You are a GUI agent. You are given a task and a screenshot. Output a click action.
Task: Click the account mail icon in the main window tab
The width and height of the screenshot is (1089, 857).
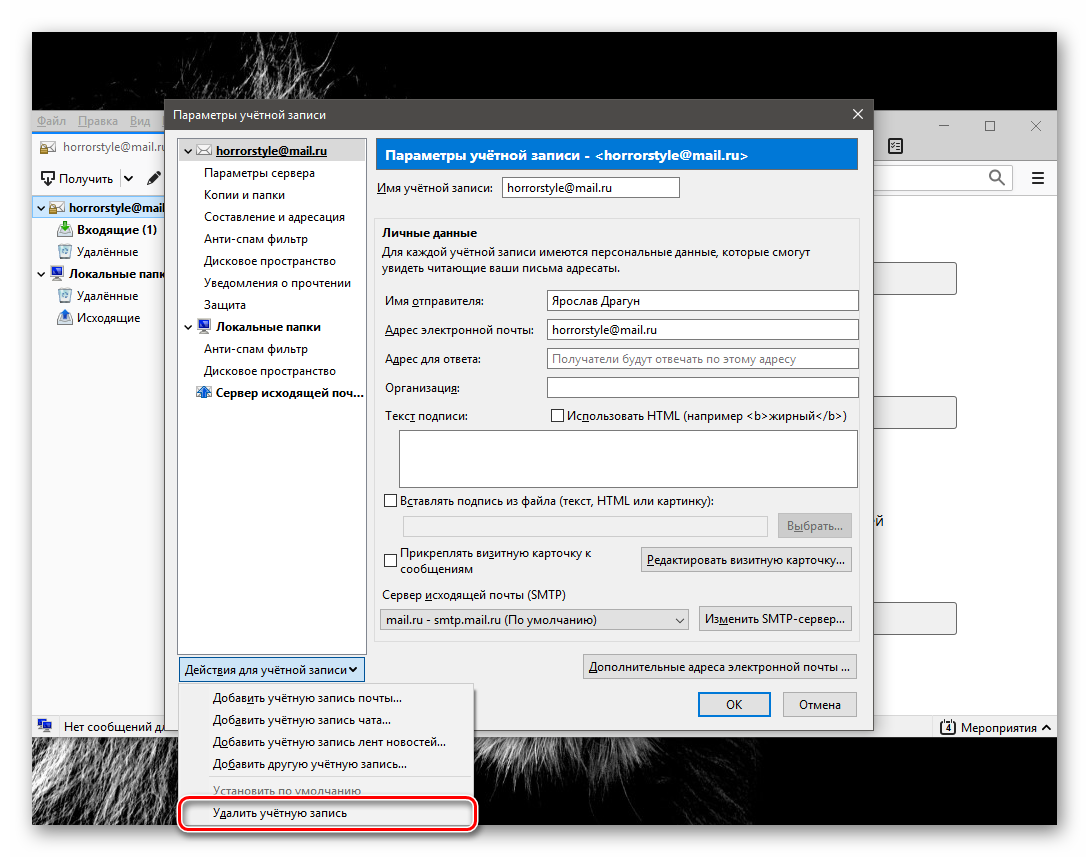tap(48, 147)
